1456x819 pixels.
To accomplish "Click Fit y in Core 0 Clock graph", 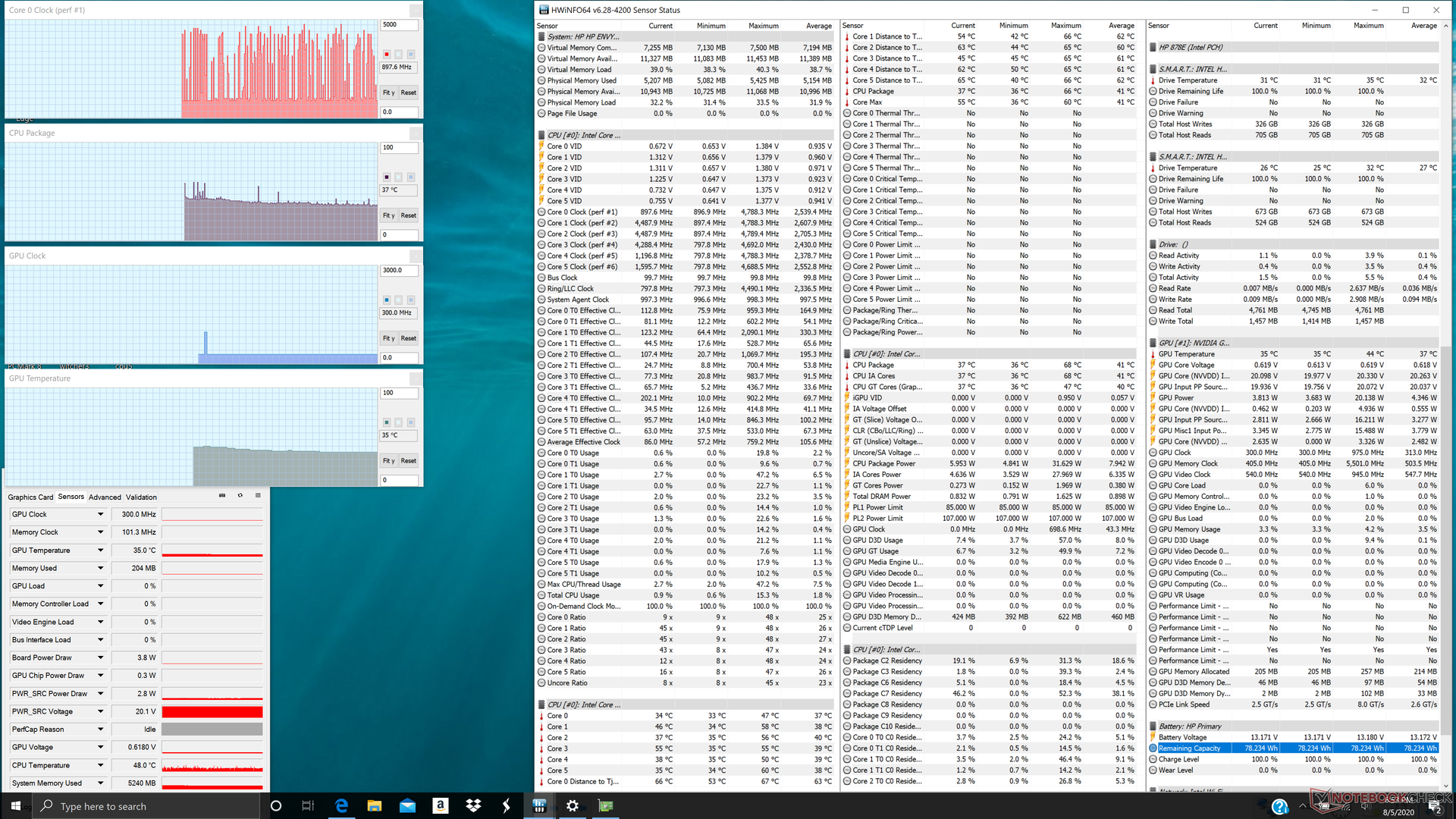I will [x=388, y=93].
